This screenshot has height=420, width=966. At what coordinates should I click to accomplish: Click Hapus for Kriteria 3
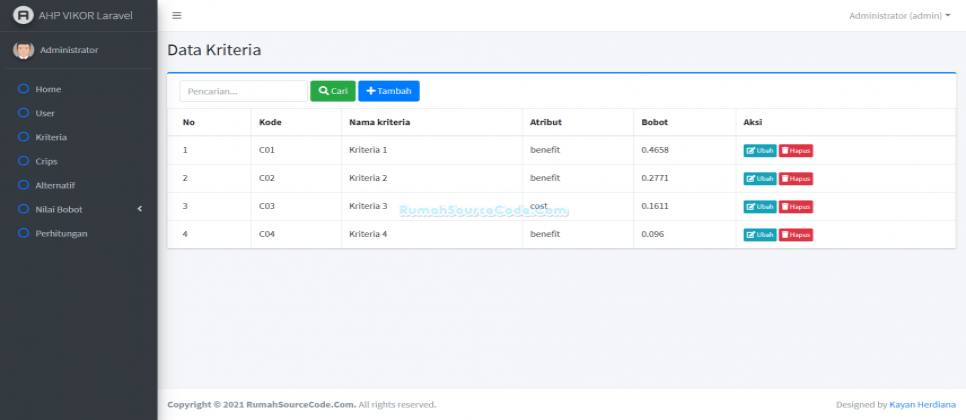click(x=796, y=206)
